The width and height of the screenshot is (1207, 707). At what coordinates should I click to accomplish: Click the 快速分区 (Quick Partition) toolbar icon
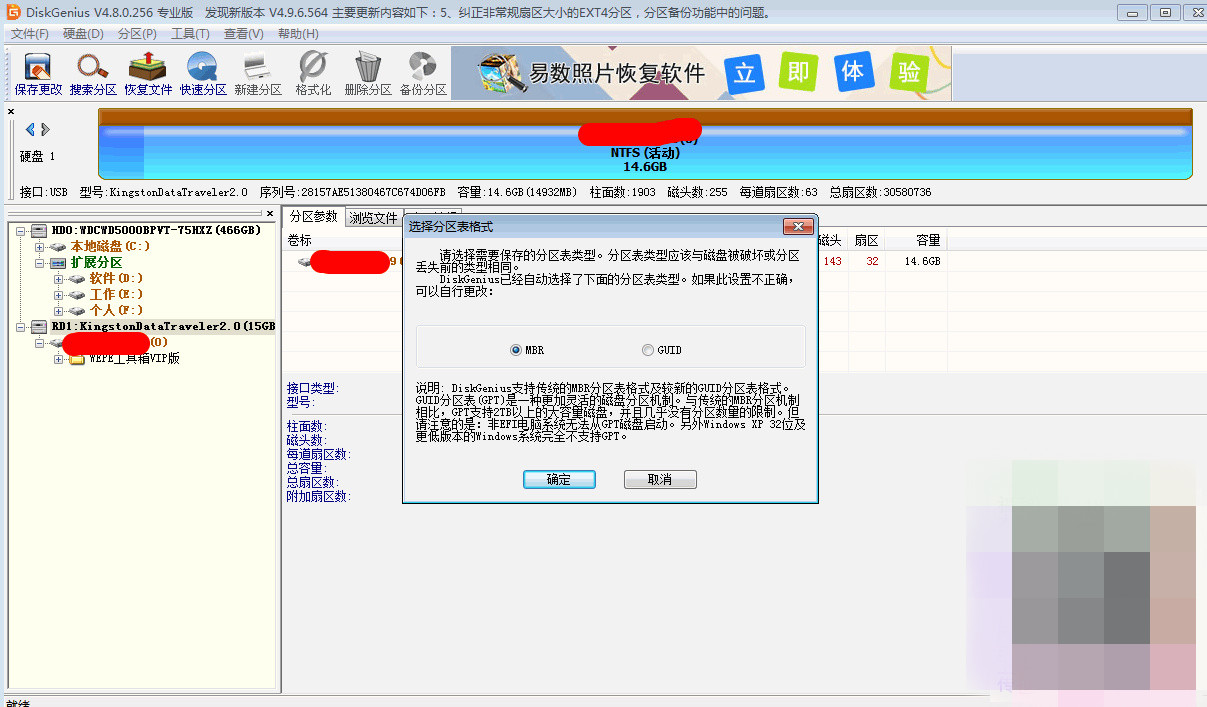point(203,74)
